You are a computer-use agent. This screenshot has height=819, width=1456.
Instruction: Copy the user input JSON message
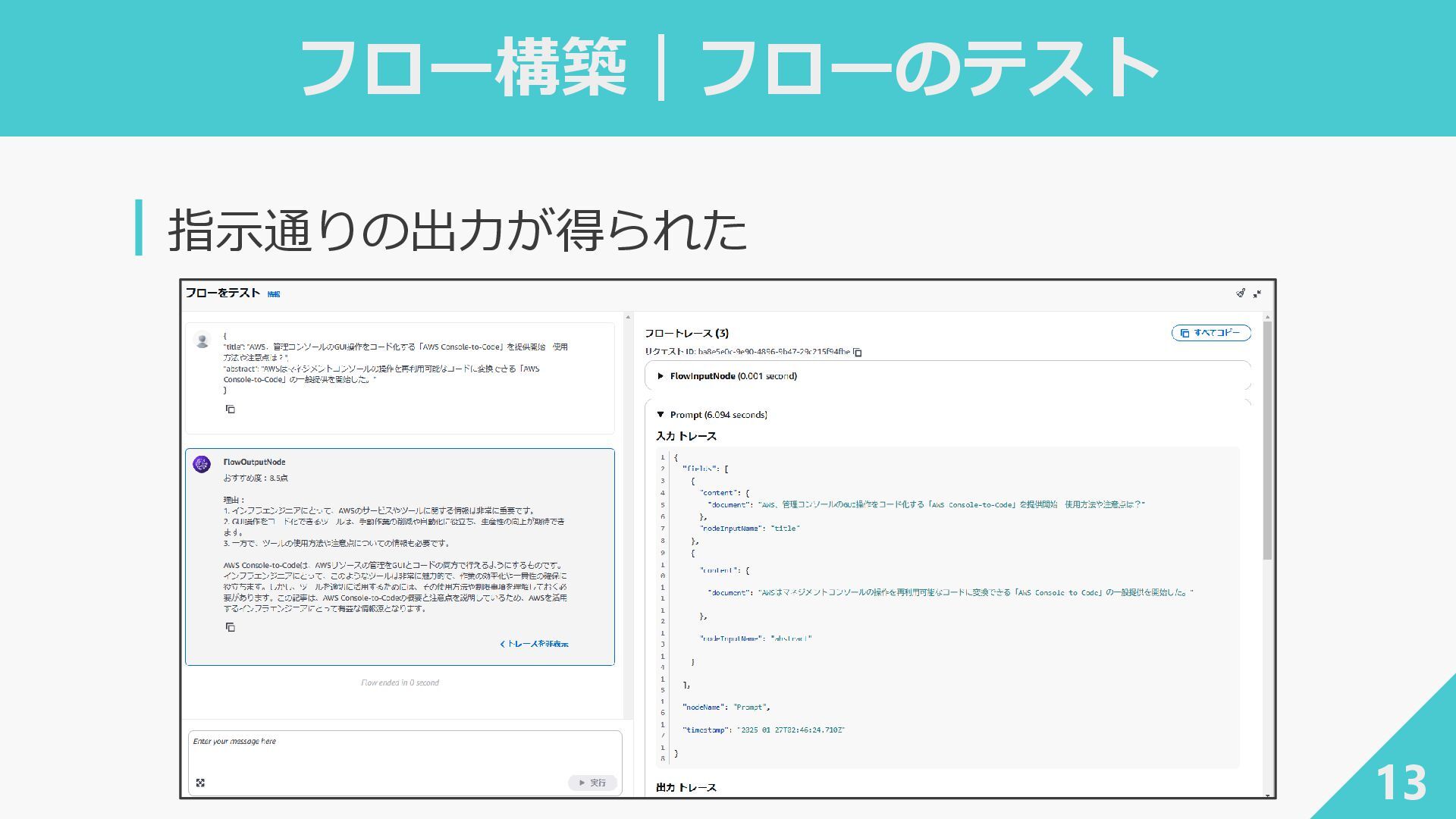click(x=230, y=409)
